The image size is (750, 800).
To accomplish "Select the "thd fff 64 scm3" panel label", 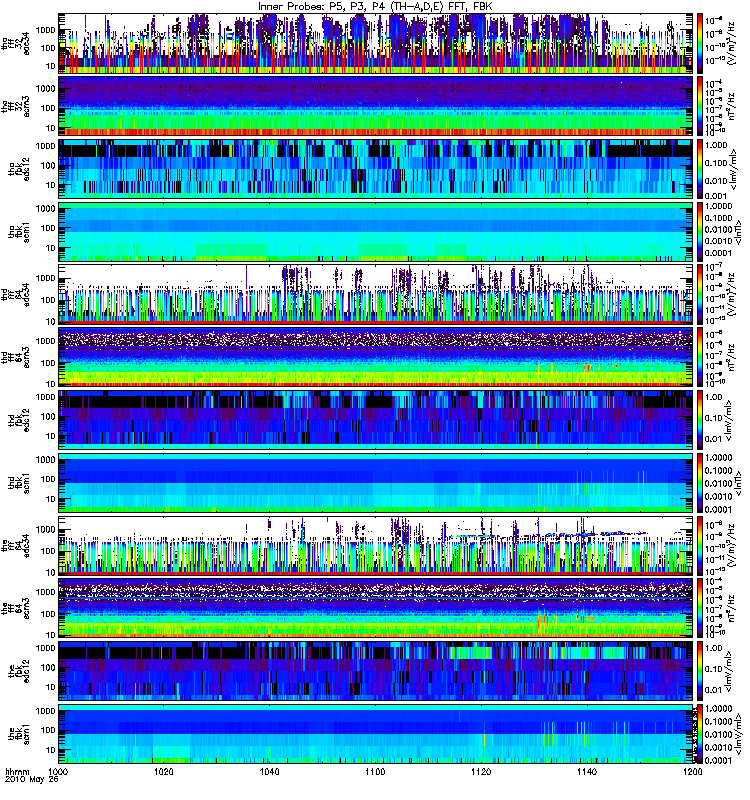I will [x=15, y=357].
